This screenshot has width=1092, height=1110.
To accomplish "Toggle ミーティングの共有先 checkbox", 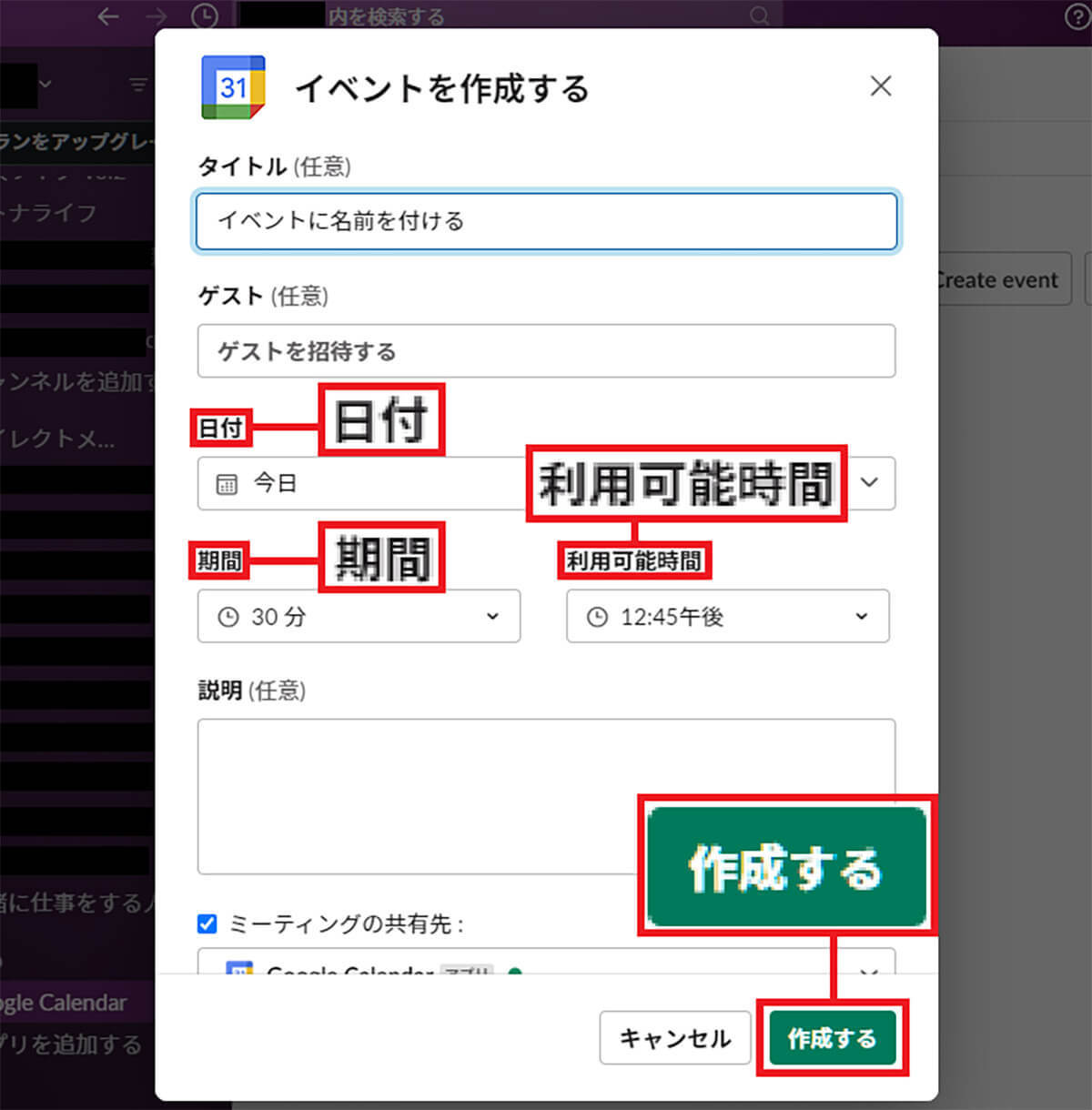I will coord(207,924).
